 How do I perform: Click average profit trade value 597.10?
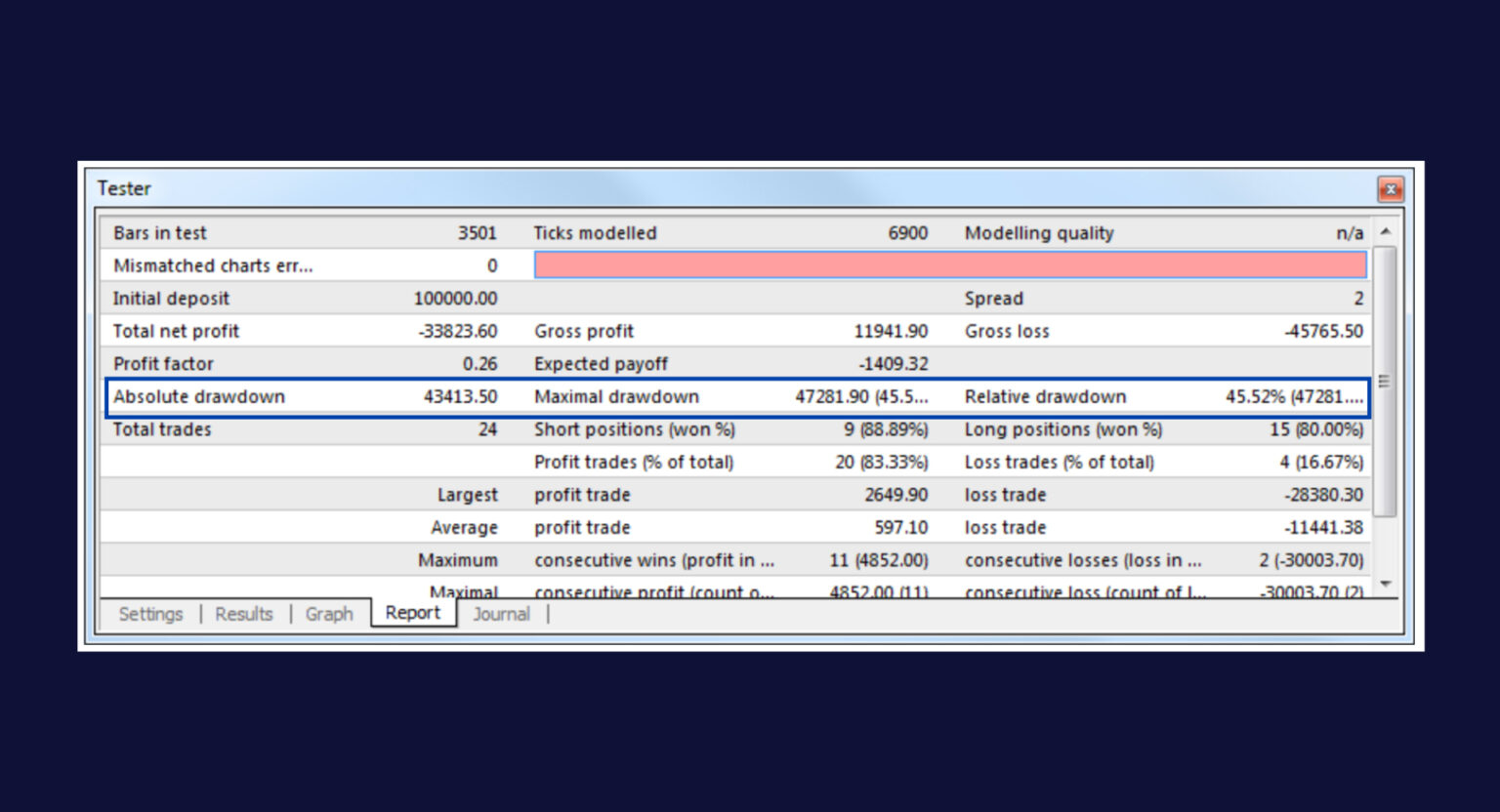coord(901,528)
